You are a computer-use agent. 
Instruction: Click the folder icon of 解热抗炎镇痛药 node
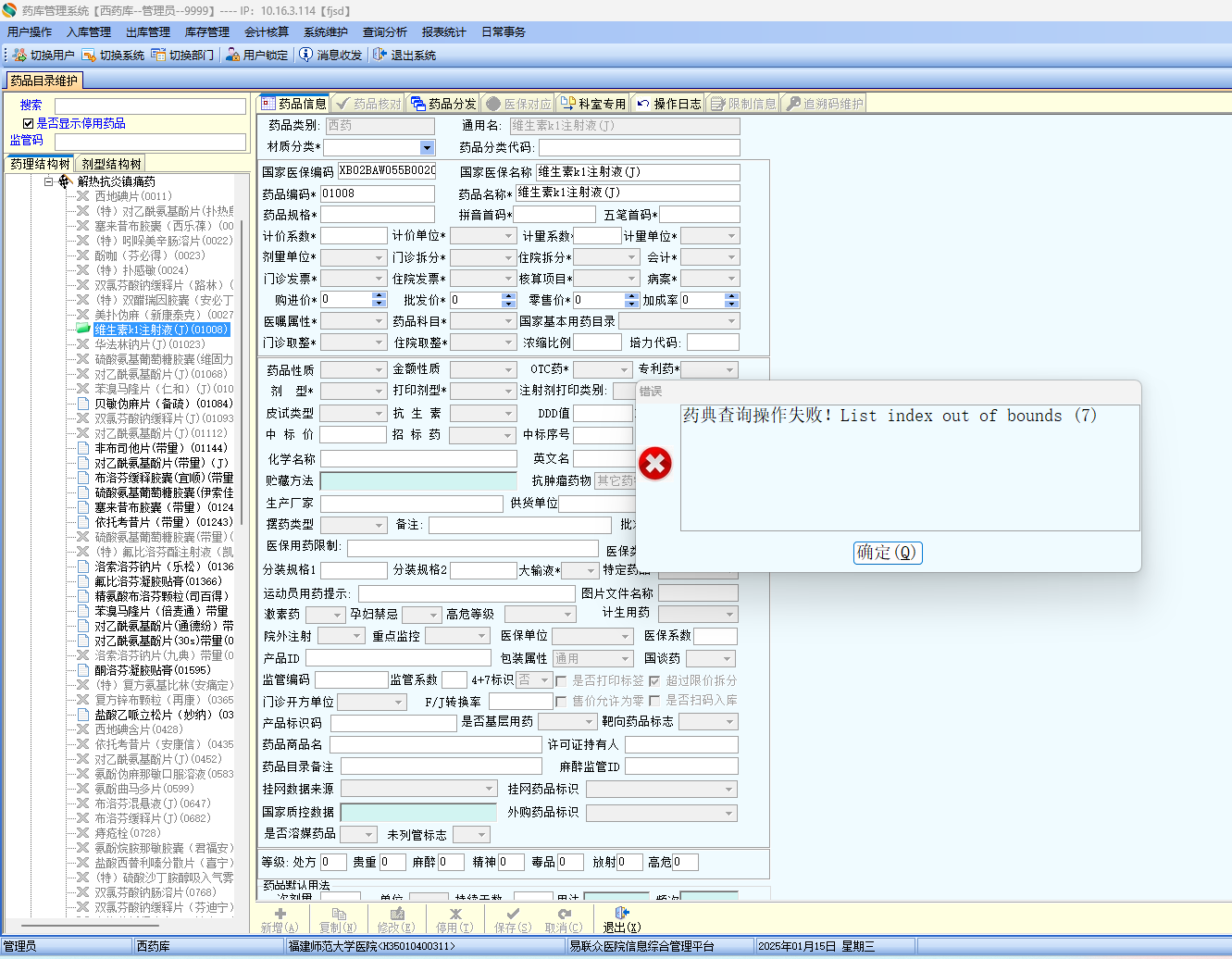click(65, 181)
